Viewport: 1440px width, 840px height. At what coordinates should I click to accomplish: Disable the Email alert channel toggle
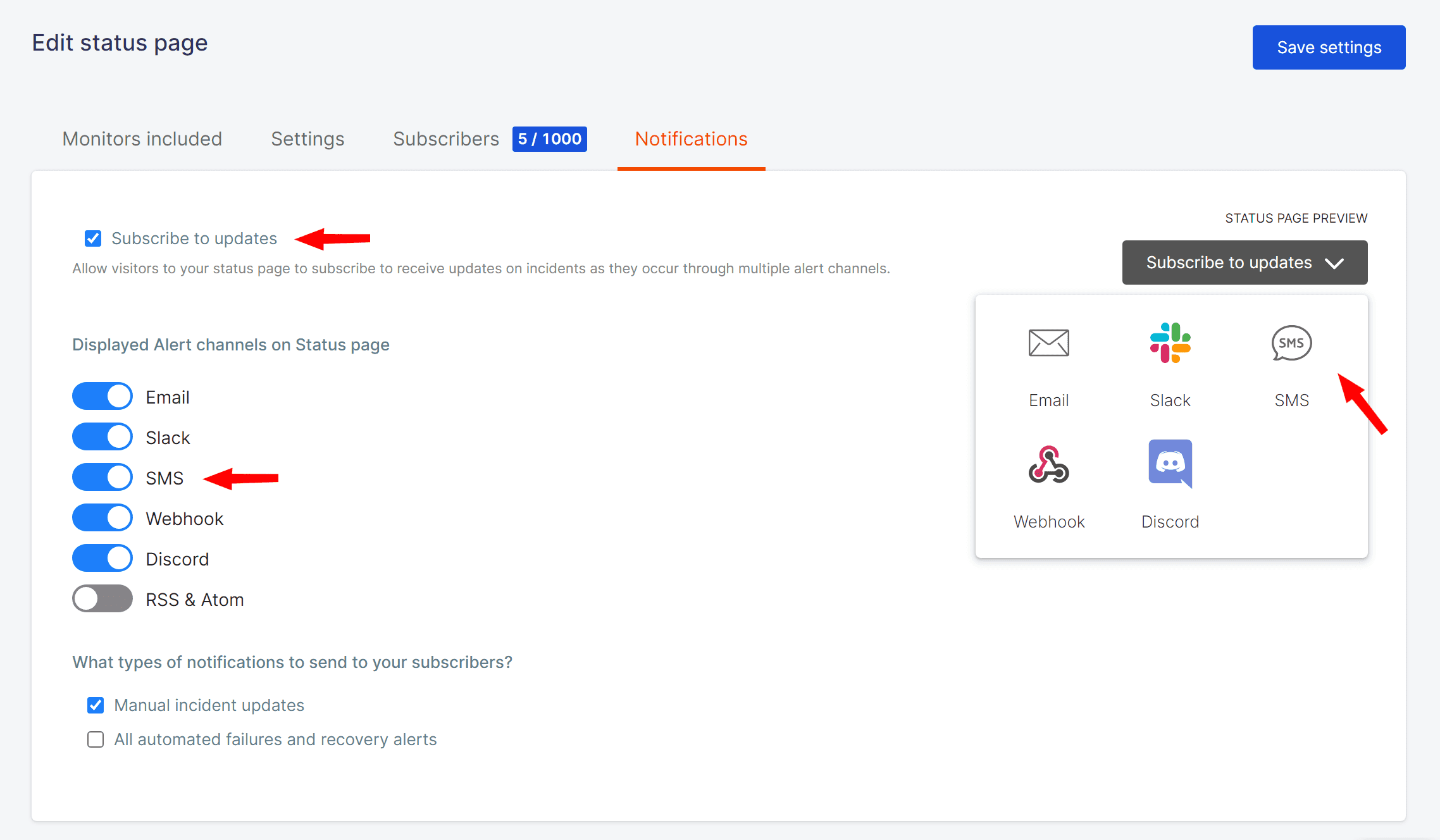102,397
